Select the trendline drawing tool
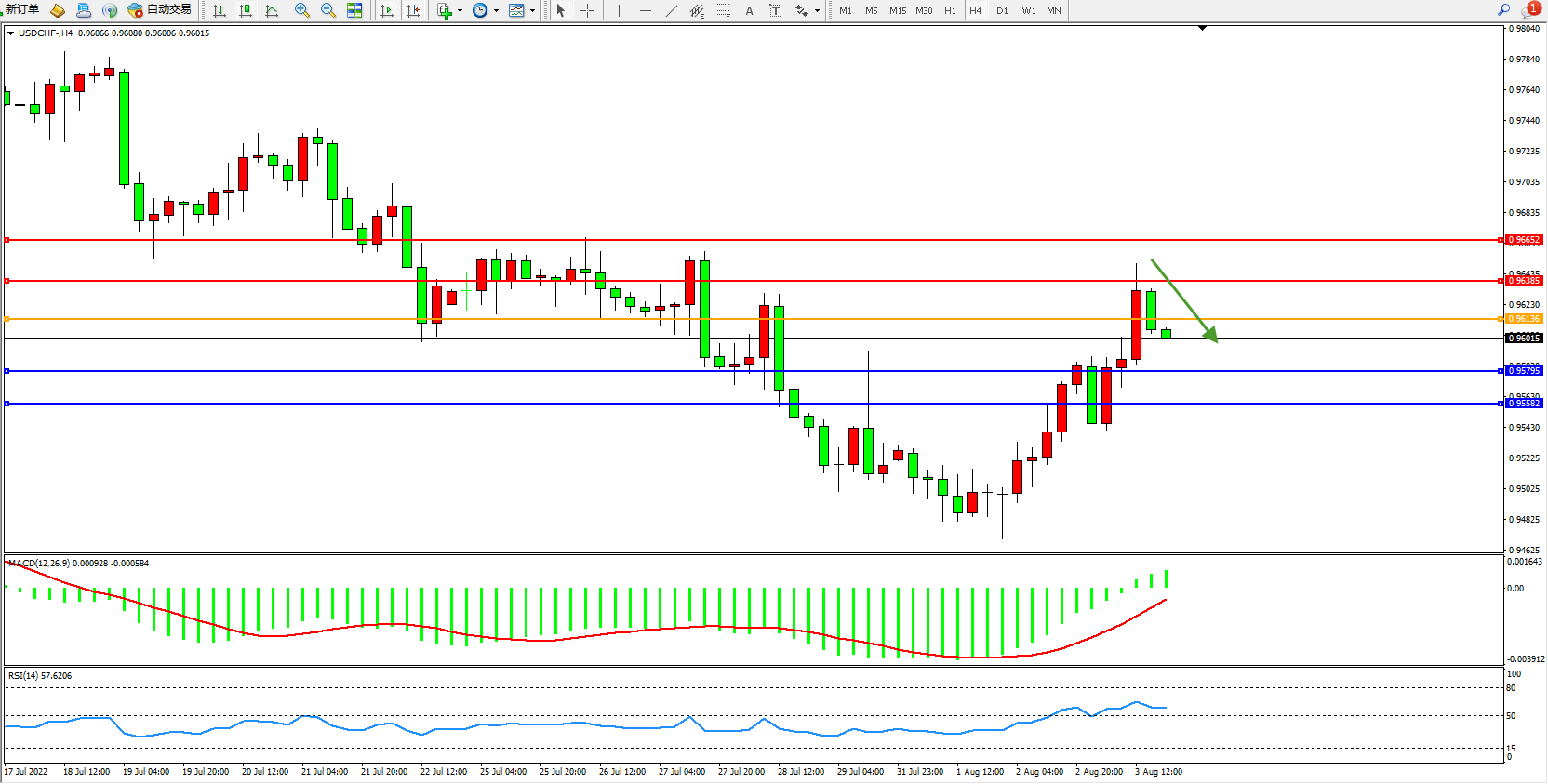Screen dimensions: 1548x784 (x=672, y=10)
